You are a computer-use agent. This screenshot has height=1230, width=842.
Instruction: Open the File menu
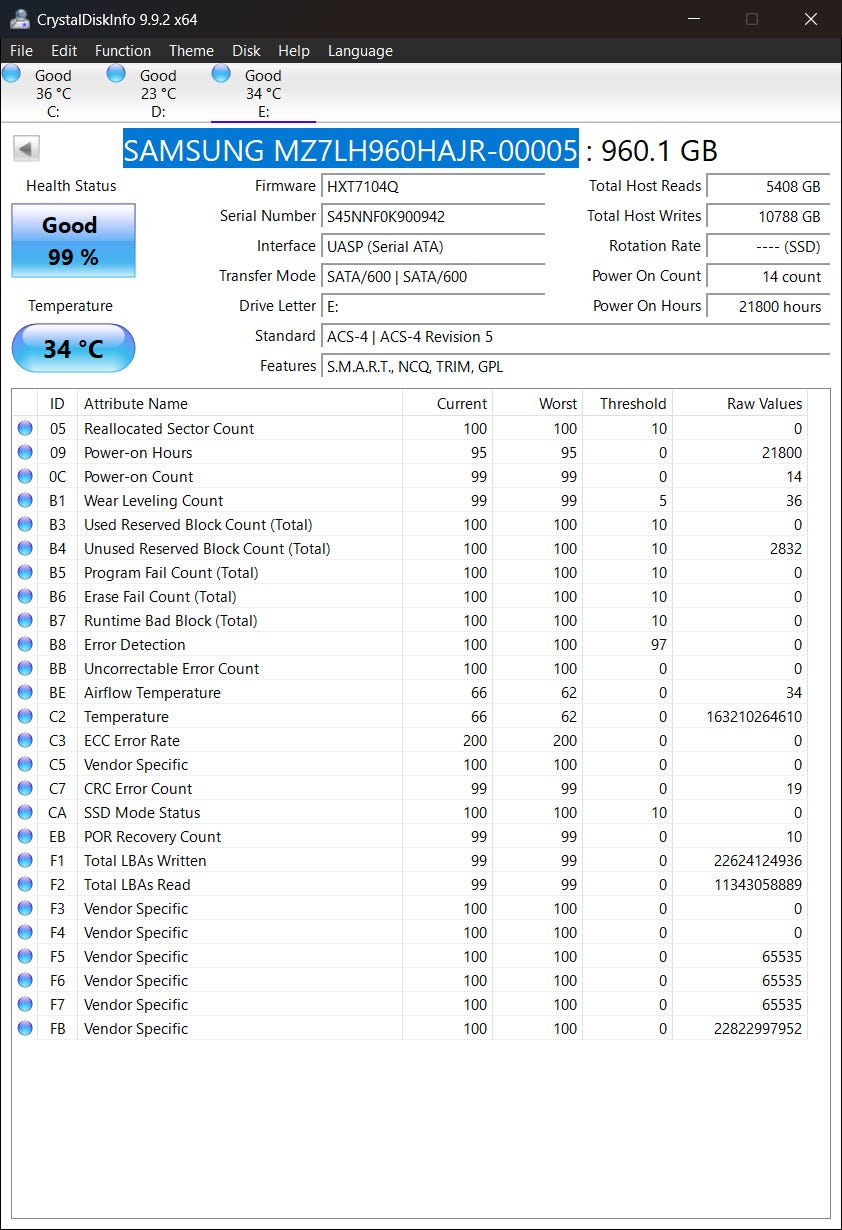pyautogui.click(x=21, y=51)
